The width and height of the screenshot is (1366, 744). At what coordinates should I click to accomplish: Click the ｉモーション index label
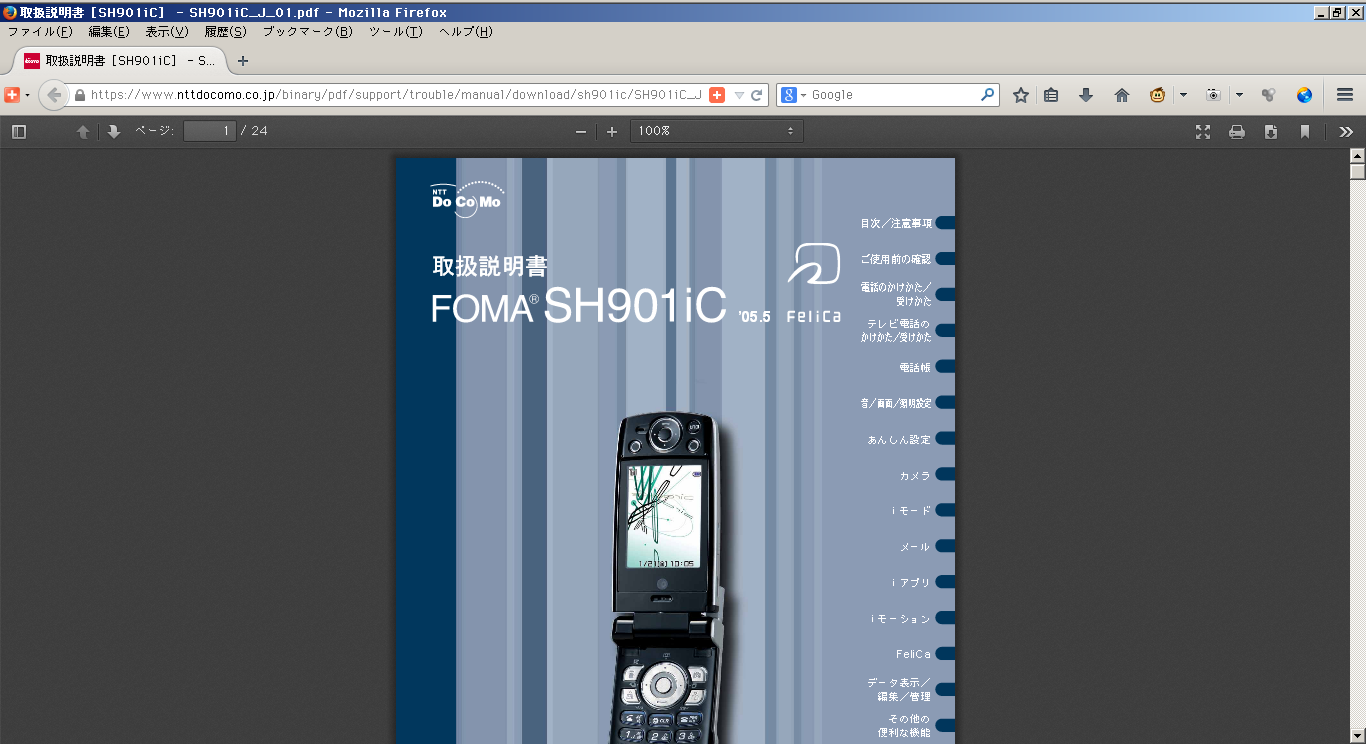[x=901, y=619]
